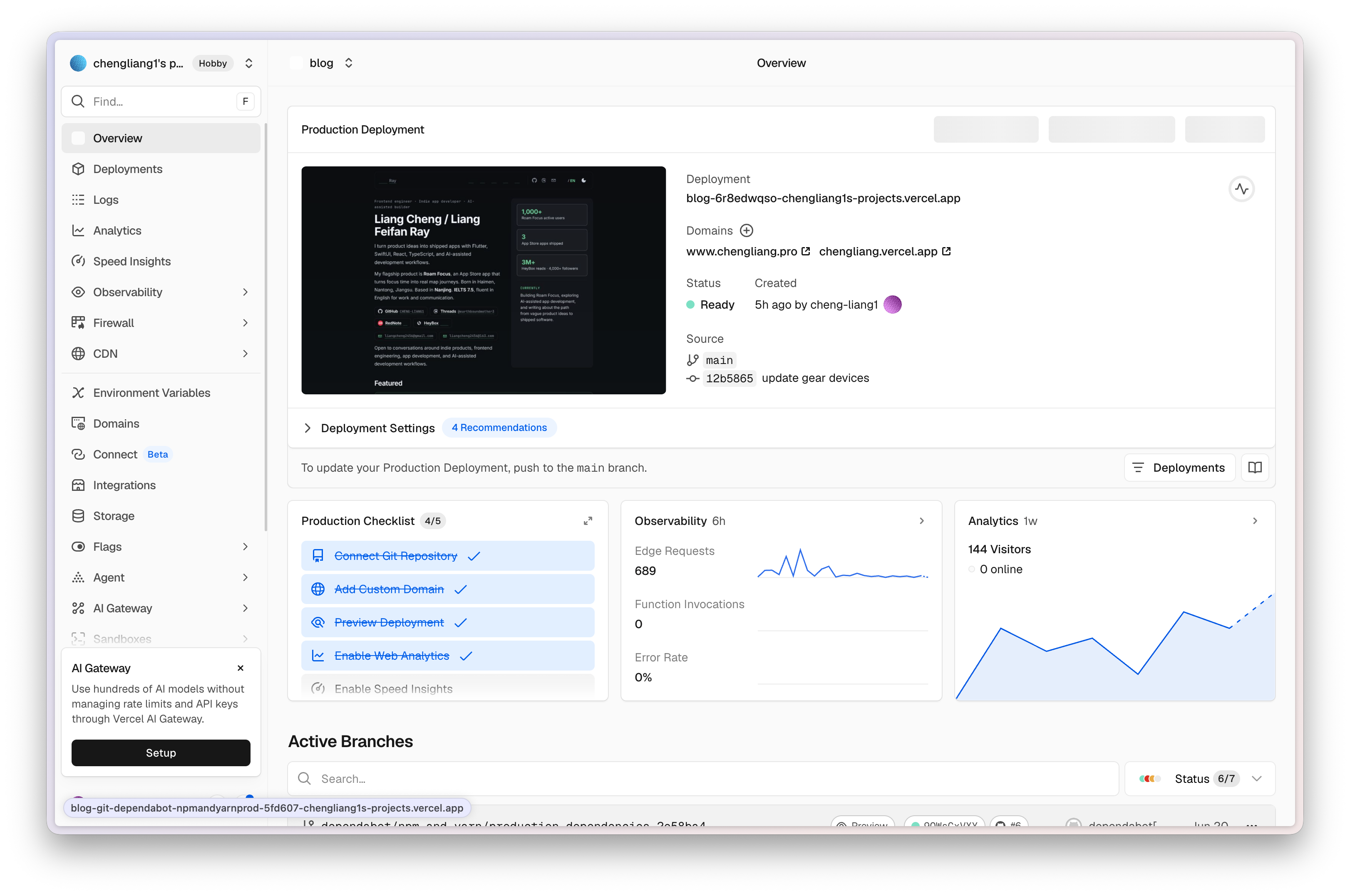The height and width of the screenshot is (896, 1350).
Task: Go to Deployments in the sidebar
Action: [x=161, y=169]
